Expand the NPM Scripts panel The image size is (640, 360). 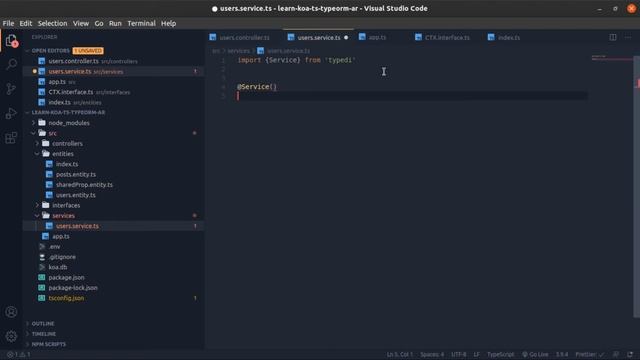coord(27,344)
